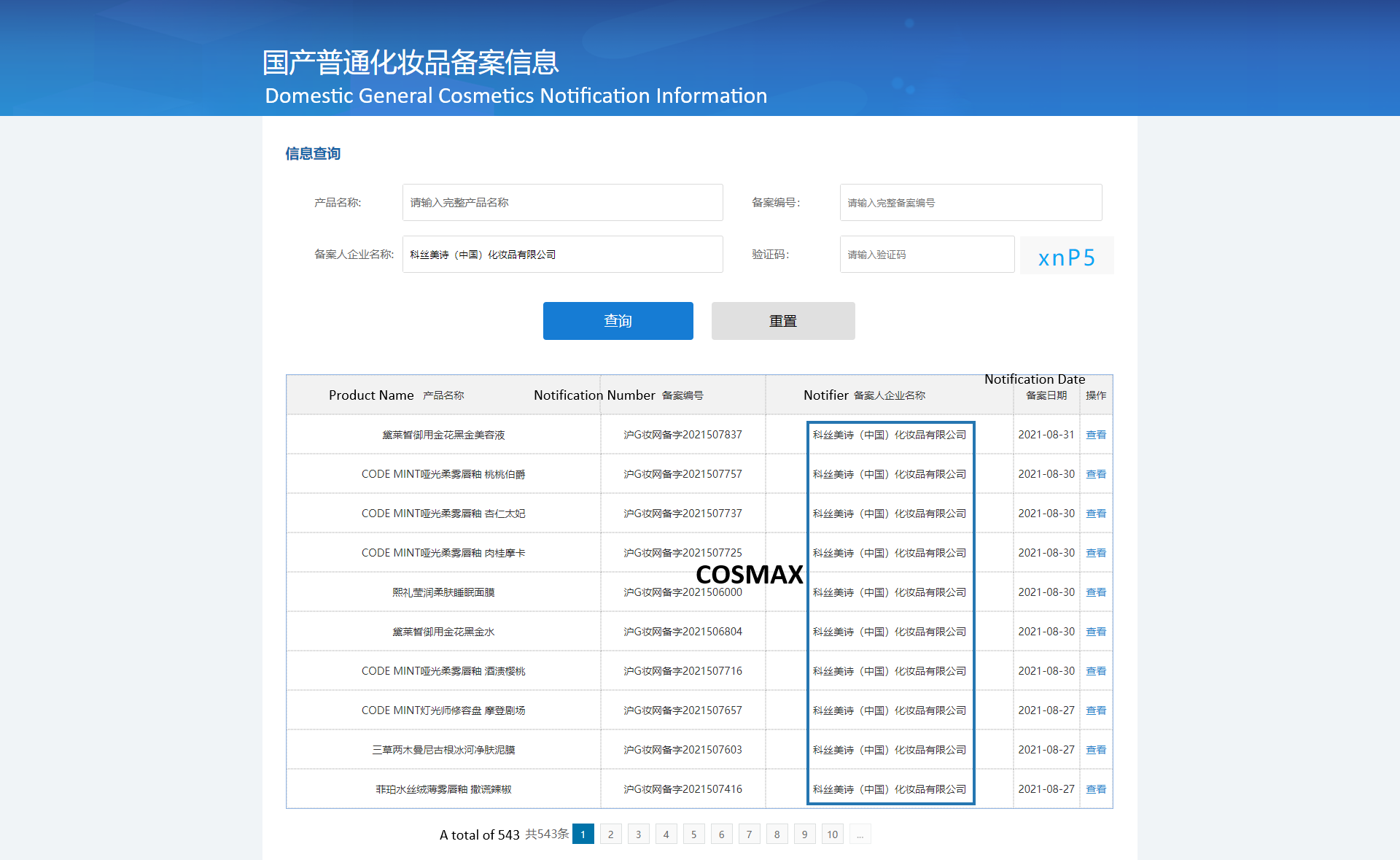This screenshot has height=860, width=1400.
Task: Click product name CODE MINT哑光柔雾唇釉 桃桃伯爵
Action: pos(443,474)
